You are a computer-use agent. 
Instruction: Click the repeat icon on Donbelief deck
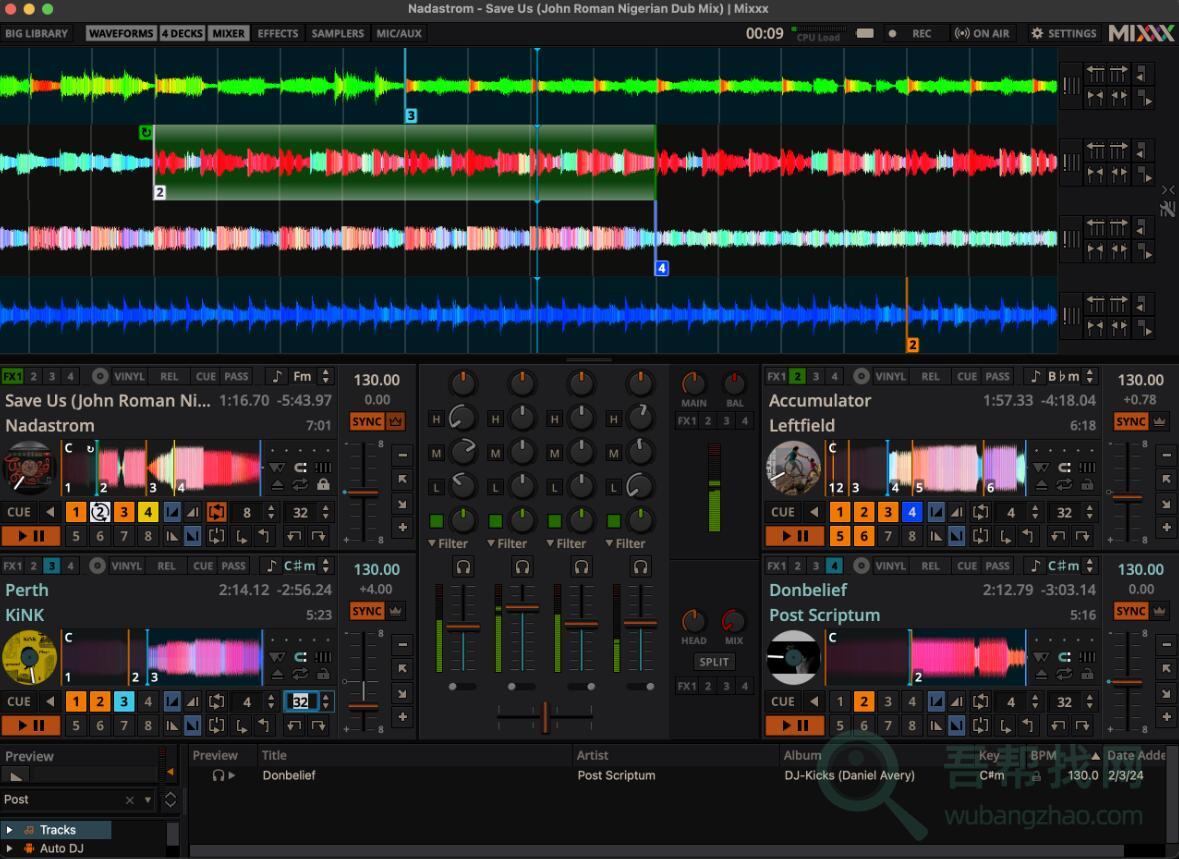(x=1063, y=675)
